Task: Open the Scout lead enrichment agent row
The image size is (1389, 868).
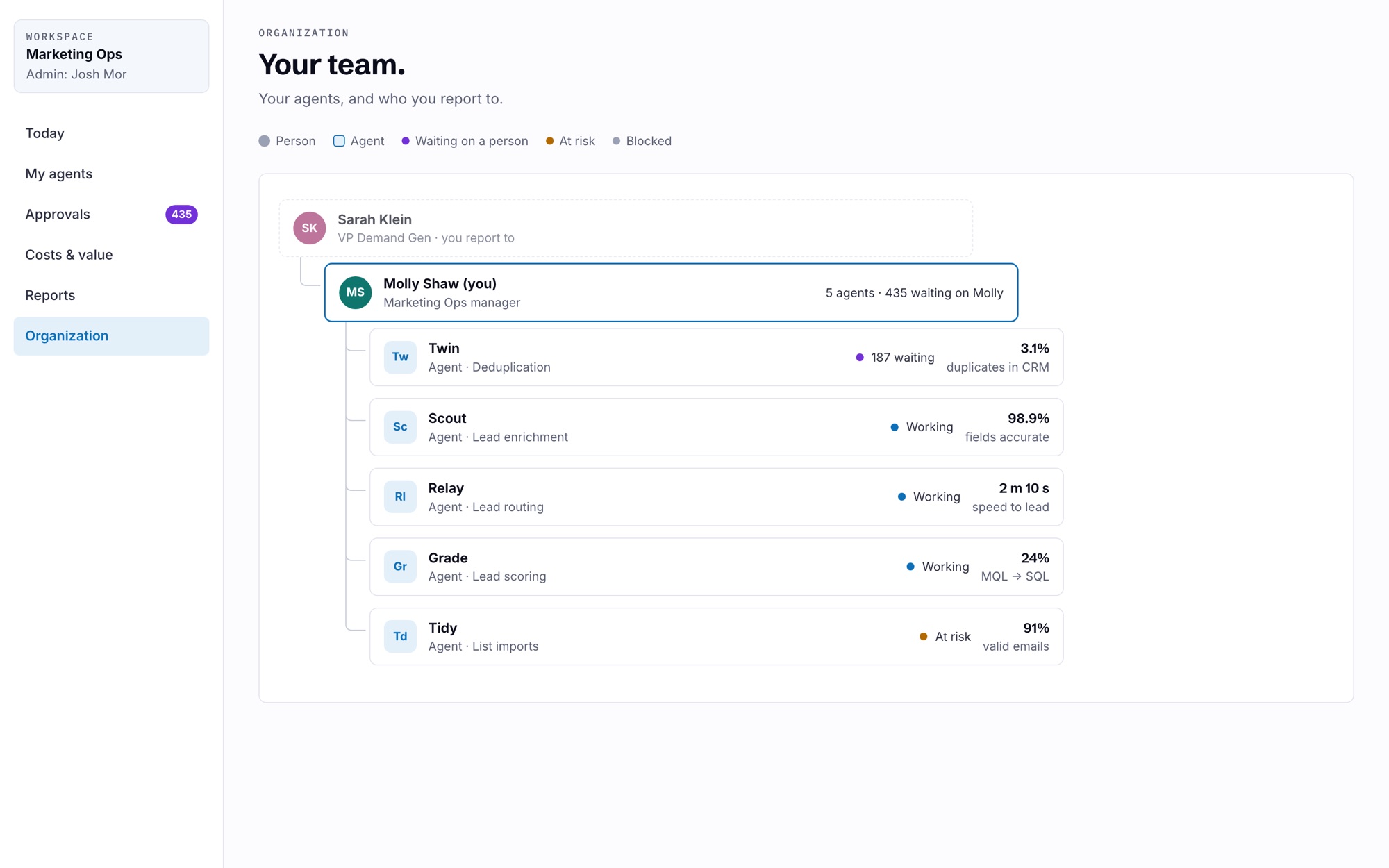Action: tap(716, 427)
